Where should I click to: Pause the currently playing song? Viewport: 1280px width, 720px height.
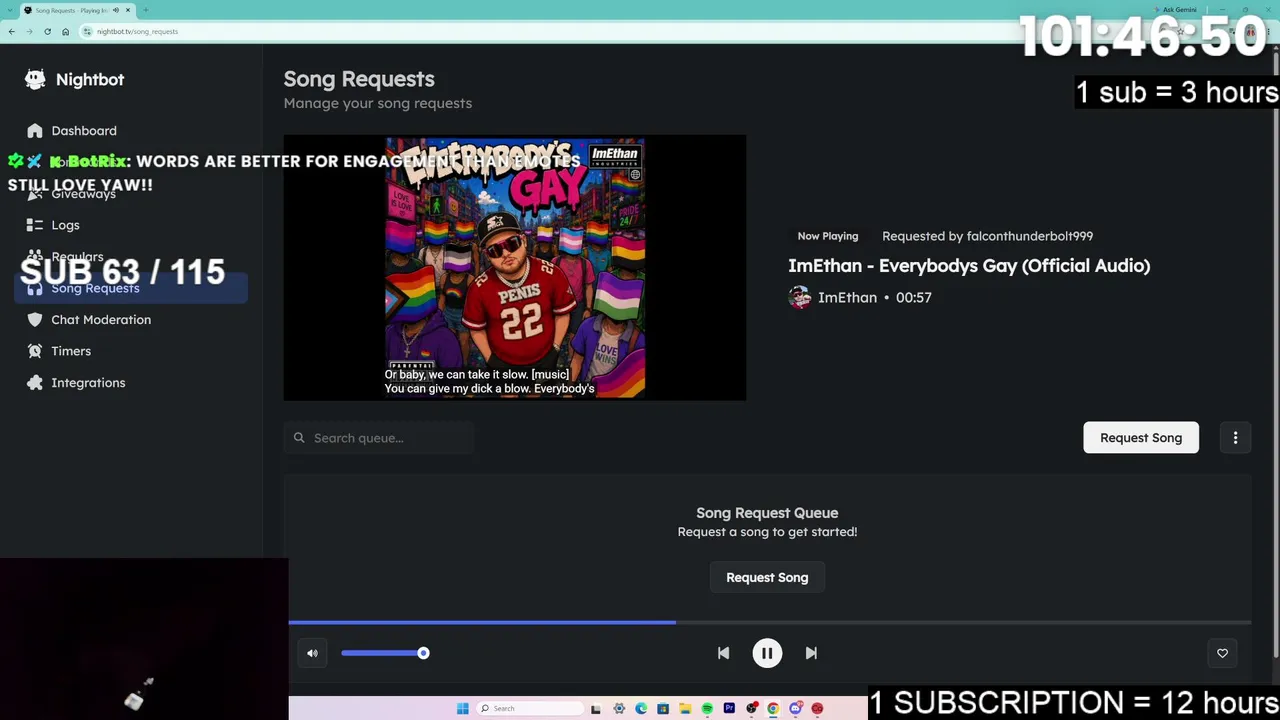pos(767,653)
